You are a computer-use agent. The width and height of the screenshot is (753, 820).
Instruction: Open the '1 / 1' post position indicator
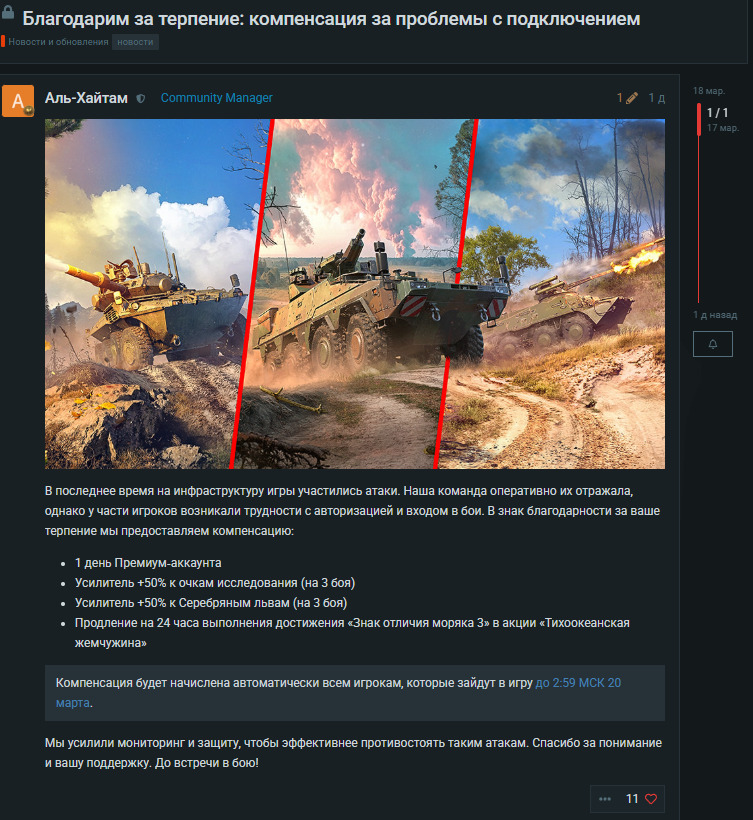(x=717, y=113)
